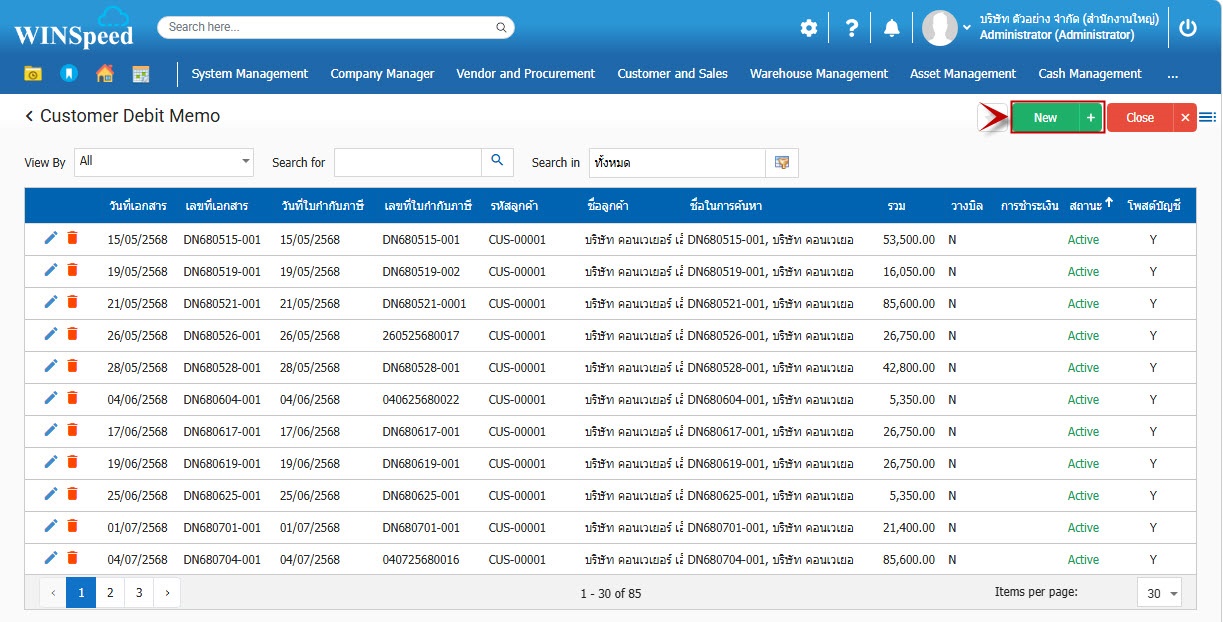1223x622 pixels.
Task: Click the blue bookmark icon
Action: [x=68, y=74]
